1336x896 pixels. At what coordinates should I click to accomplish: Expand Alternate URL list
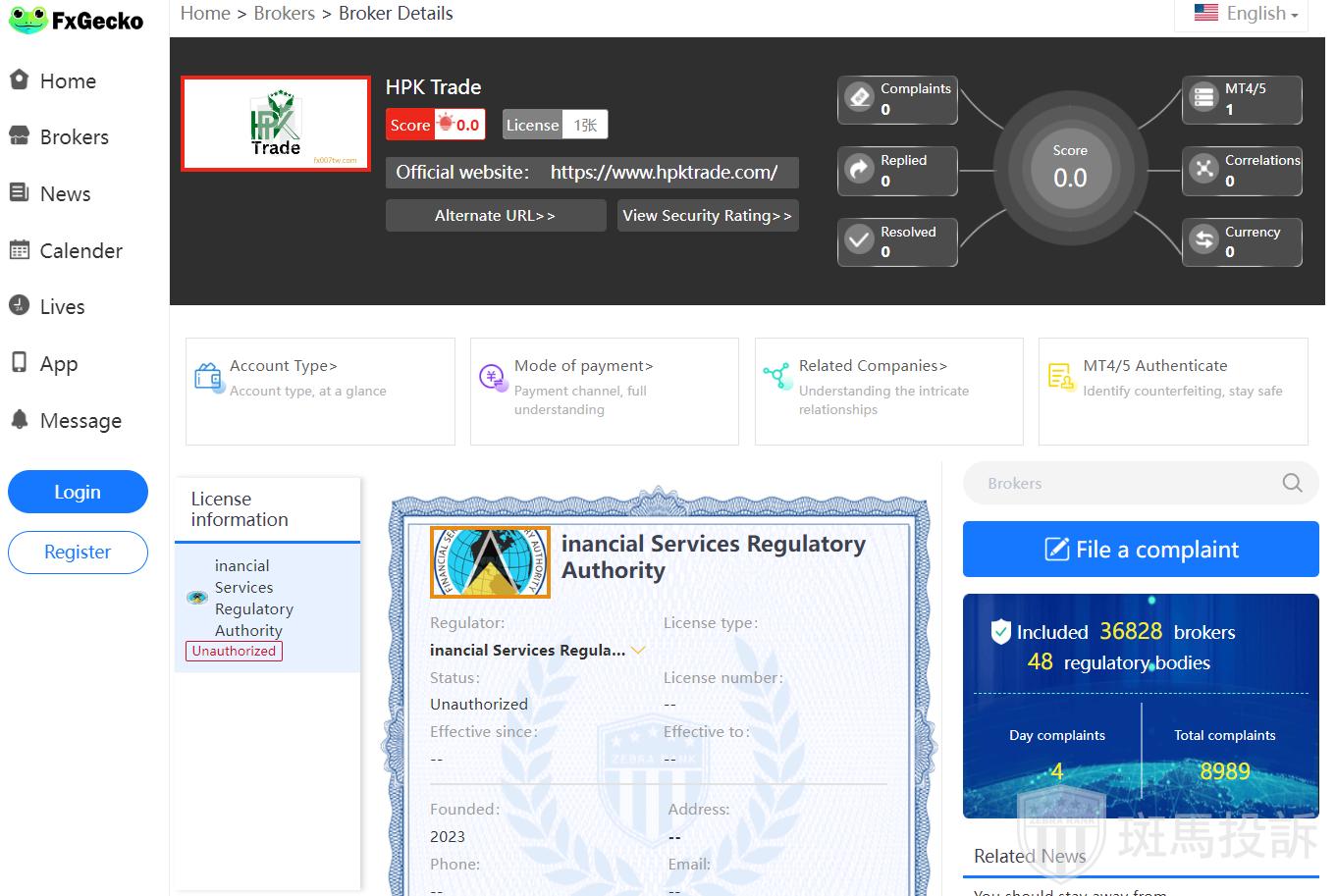click(x=495, y=216)
